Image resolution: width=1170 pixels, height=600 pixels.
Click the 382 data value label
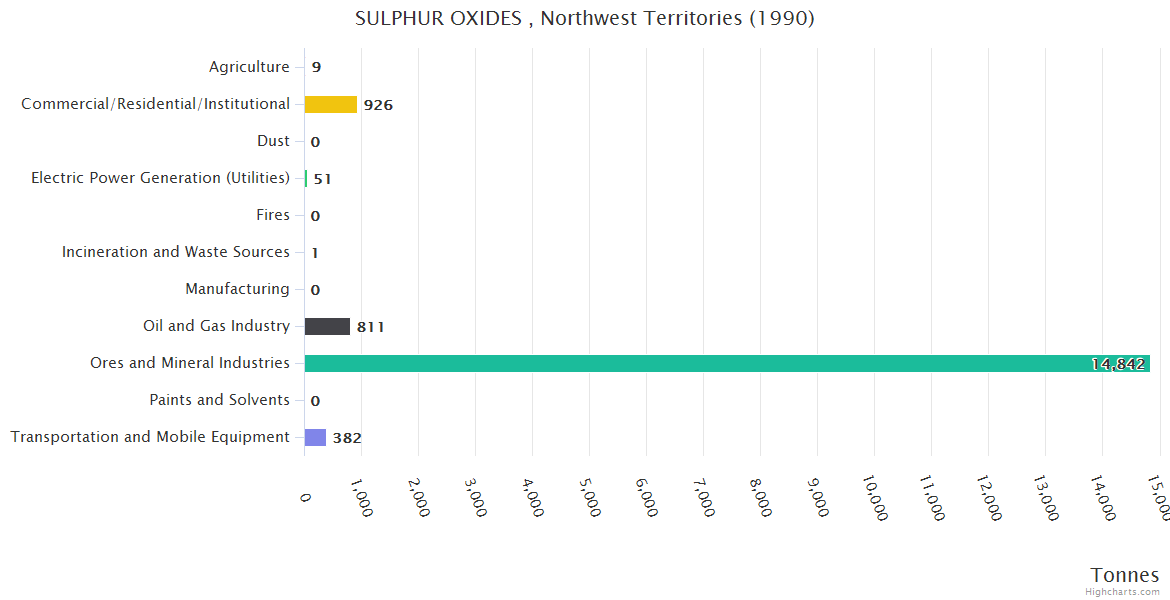pos(347,438)
